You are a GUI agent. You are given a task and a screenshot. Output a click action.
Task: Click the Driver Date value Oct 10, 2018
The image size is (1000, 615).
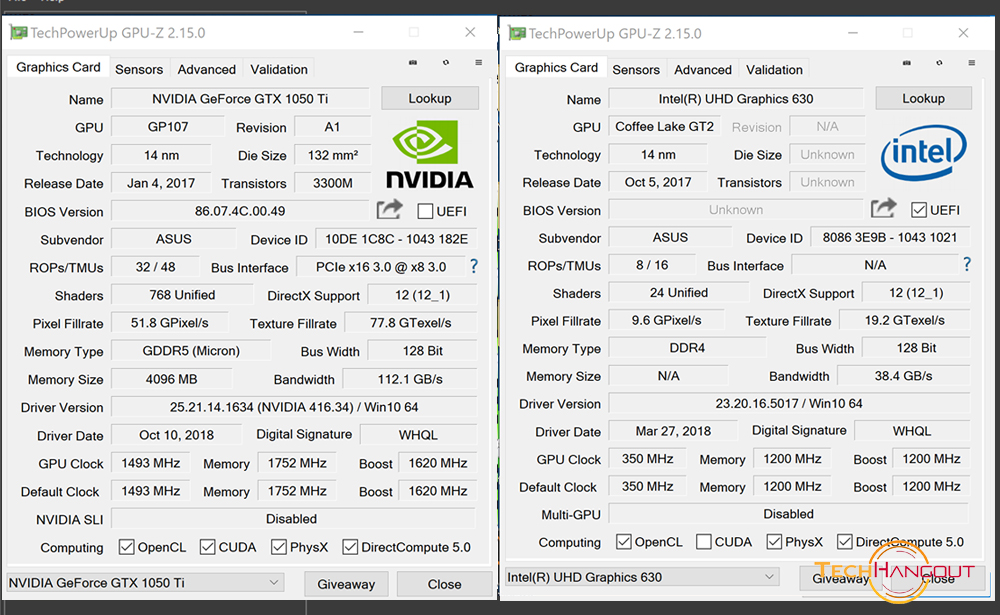click(177, 435)
